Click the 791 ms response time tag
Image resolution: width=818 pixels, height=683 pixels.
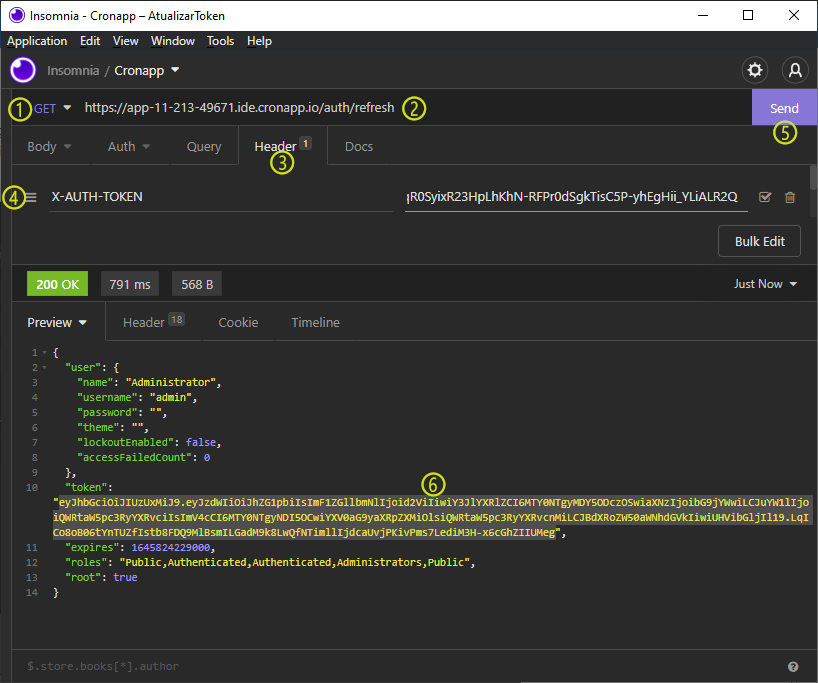coord(130,284)
